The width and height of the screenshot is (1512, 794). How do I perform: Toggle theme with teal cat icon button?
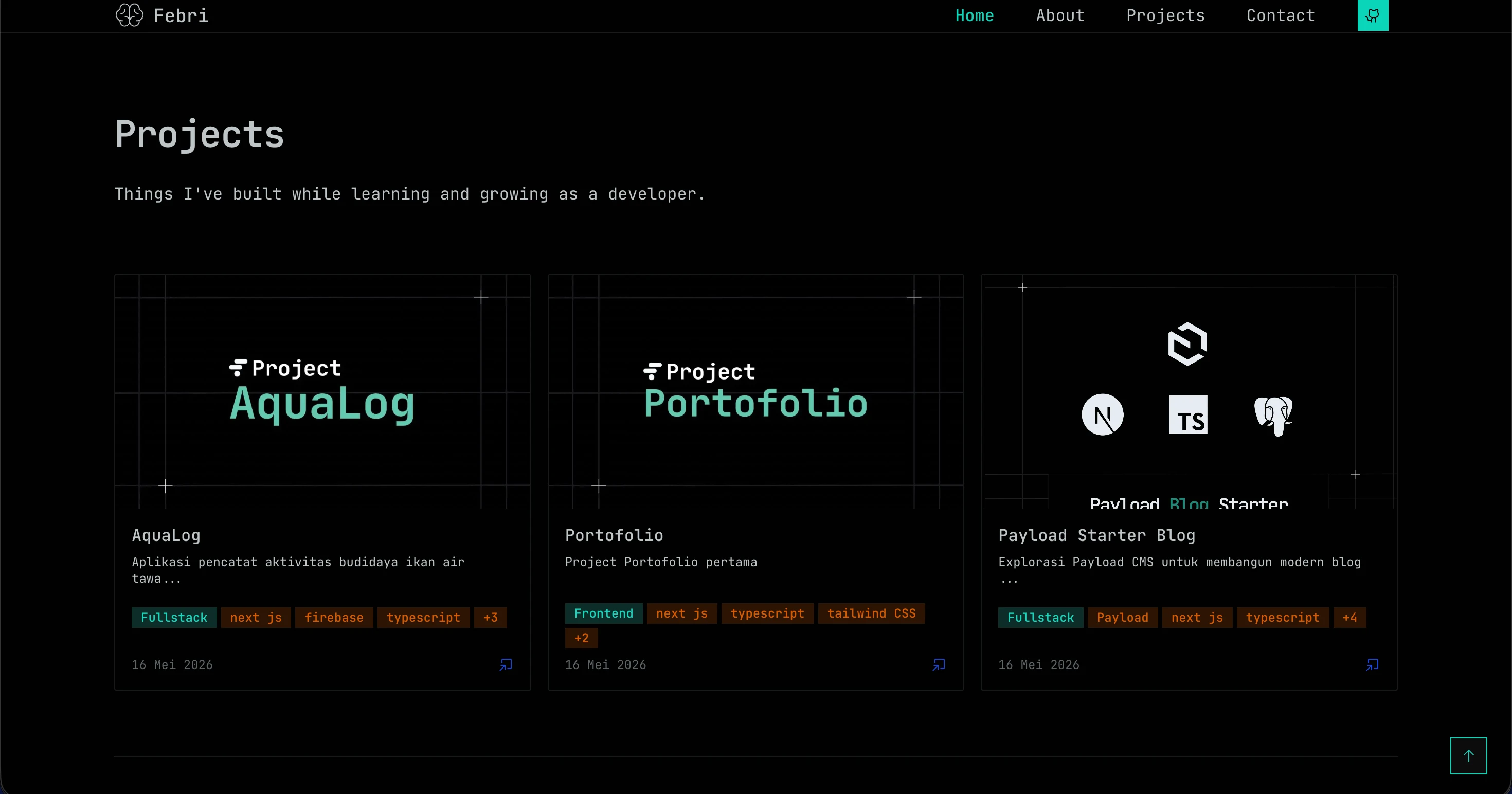[1372, 15]
